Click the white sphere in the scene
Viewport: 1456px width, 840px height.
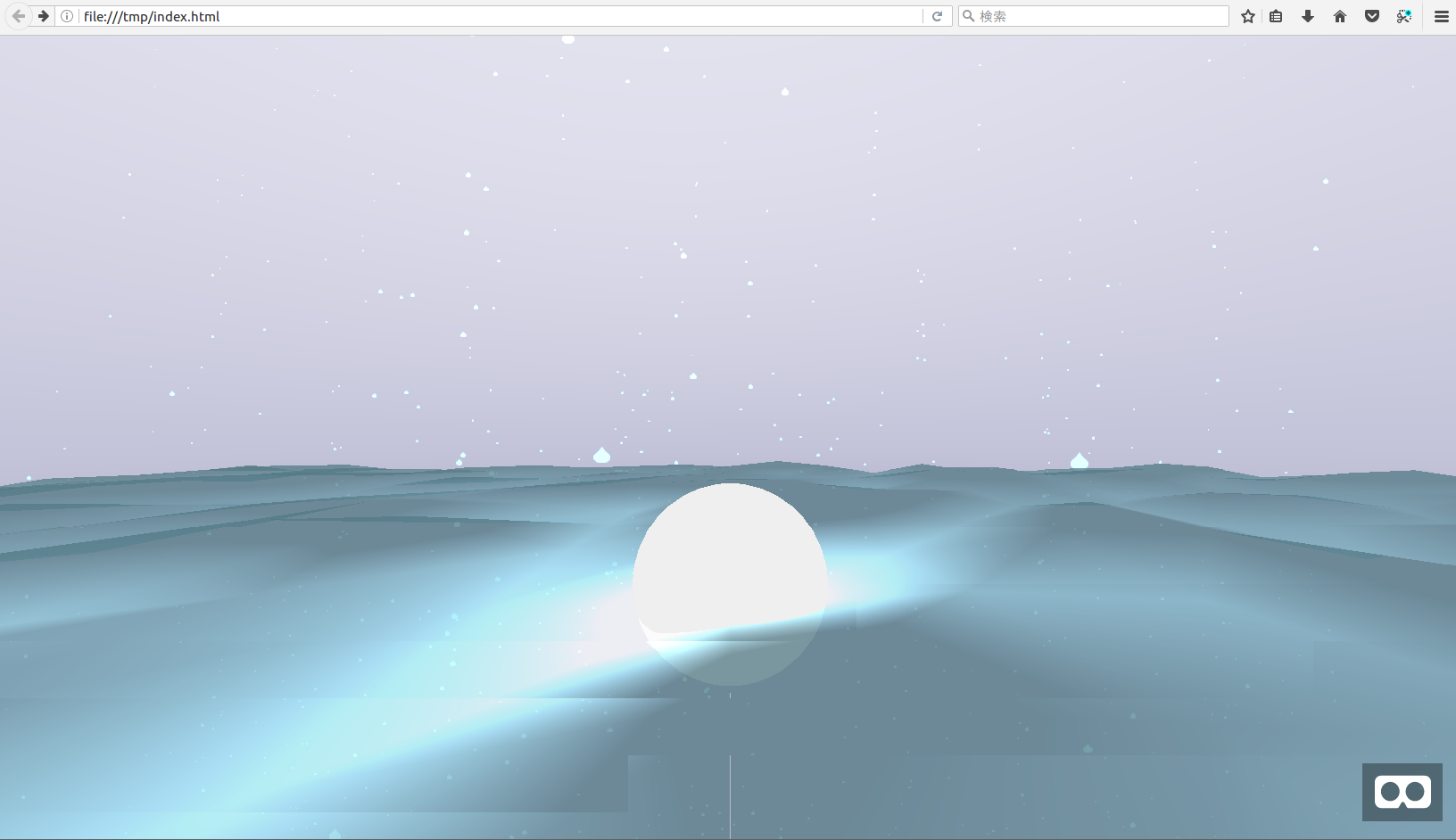[730, 584]
